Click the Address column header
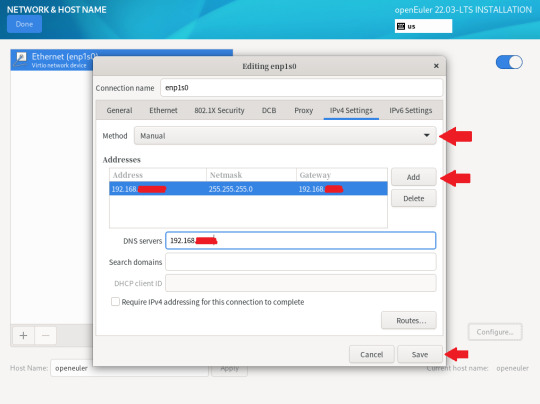The width and height of the screenshot is (540, 404). click(158, 175)
